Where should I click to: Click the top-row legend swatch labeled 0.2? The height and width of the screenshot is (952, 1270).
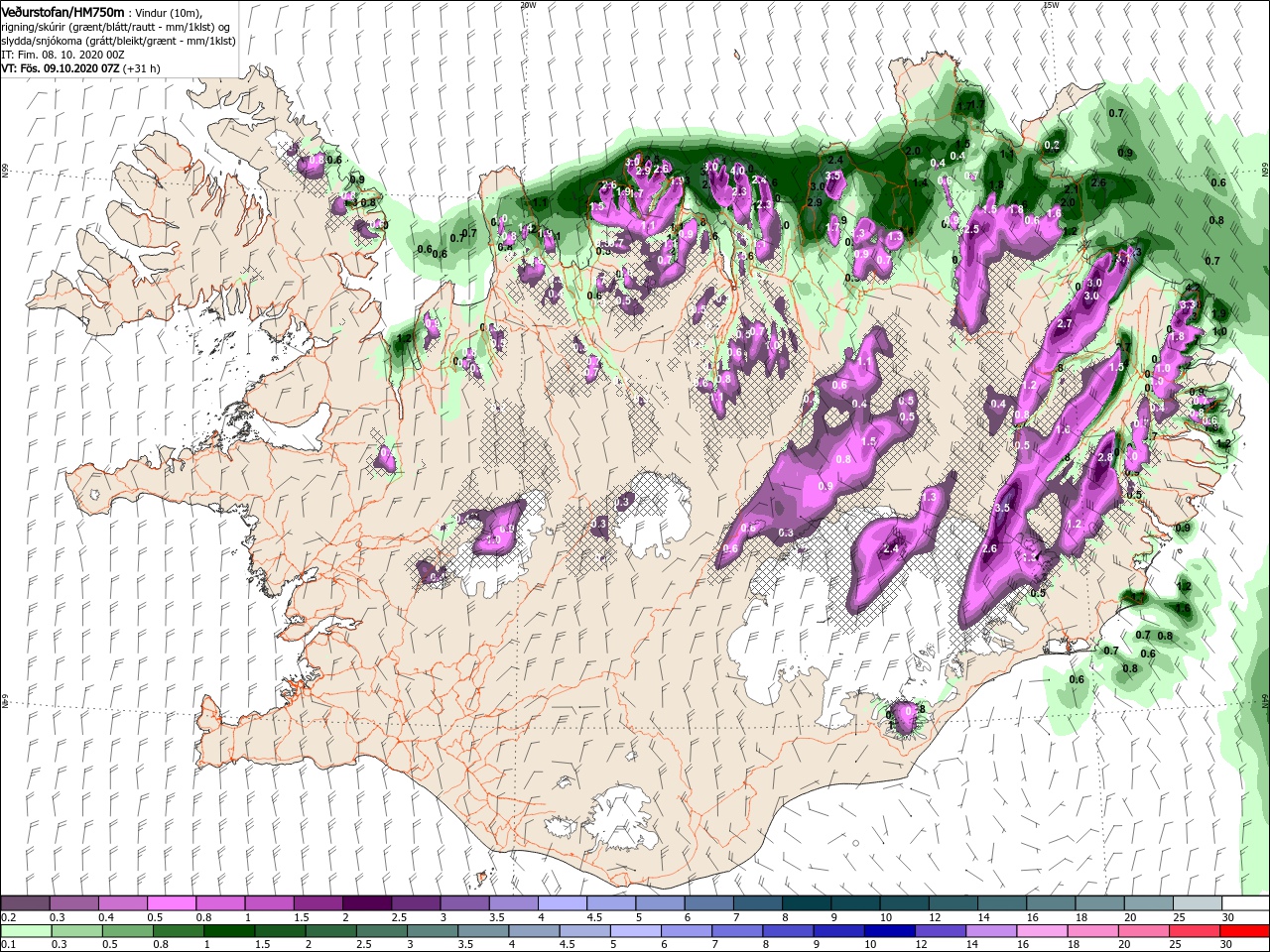tap(25, 903)
